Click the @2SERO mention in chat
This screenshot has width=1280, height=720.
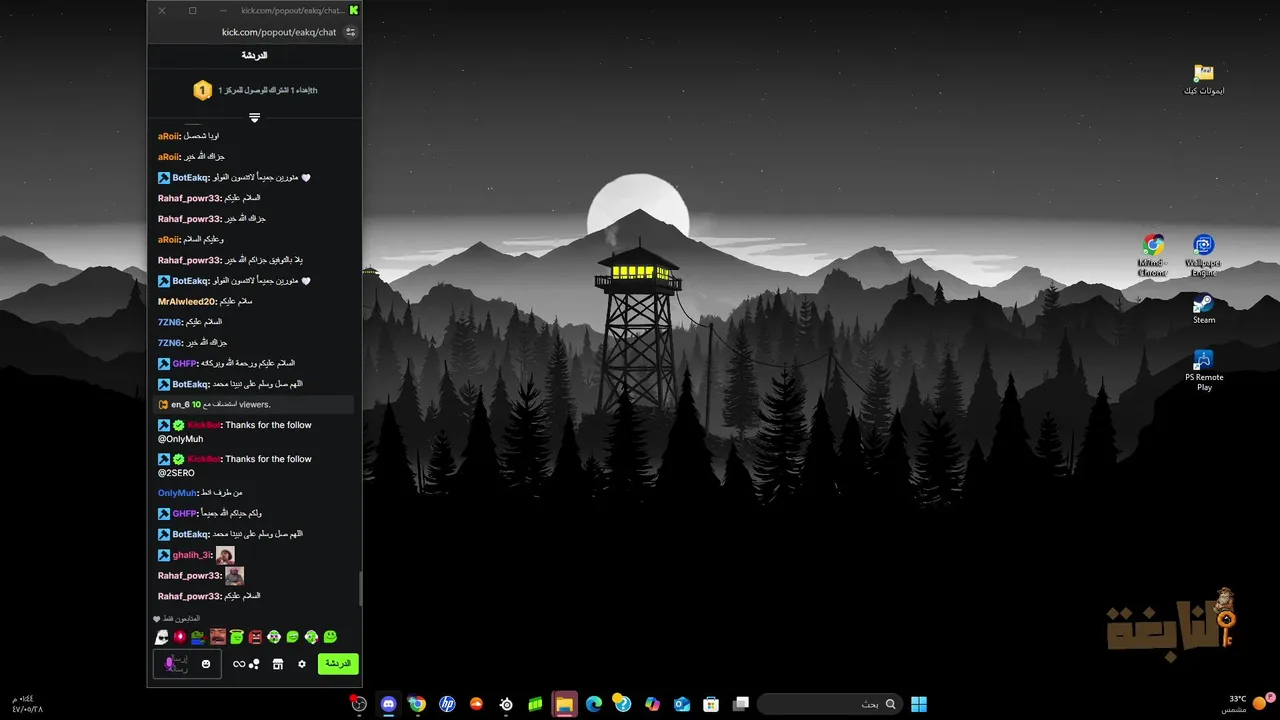176,473
